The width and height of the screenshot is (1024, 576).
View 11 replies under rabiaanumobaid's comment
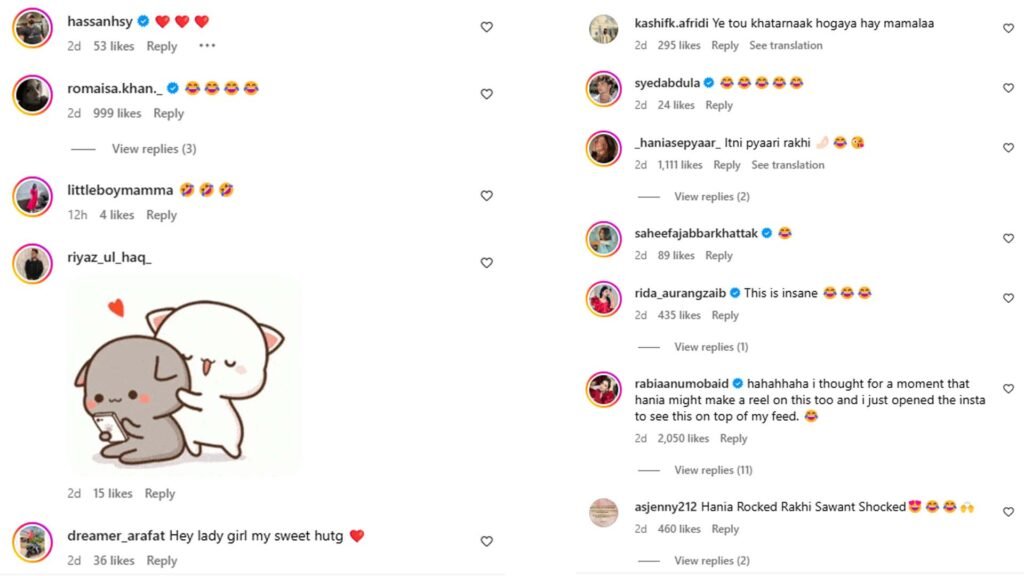(x=713, y=470)
